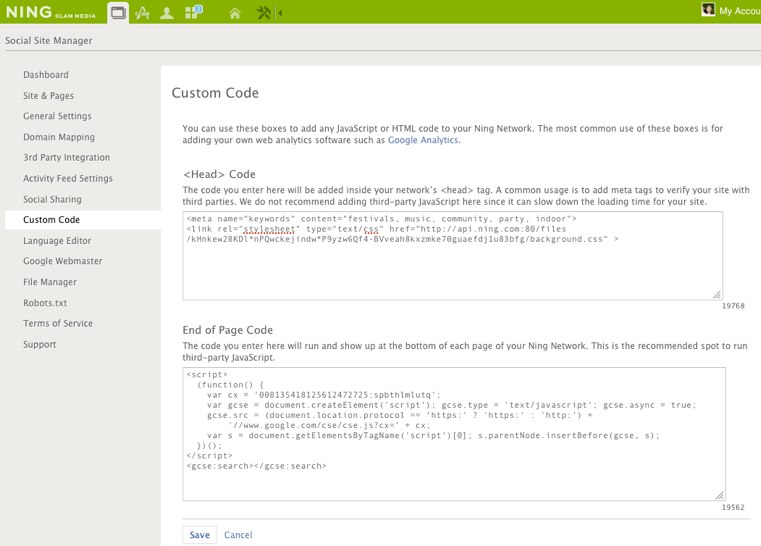Go to Social Sharing settings
The width and height of the screenshot is (761, 546).
click(52, 199)
